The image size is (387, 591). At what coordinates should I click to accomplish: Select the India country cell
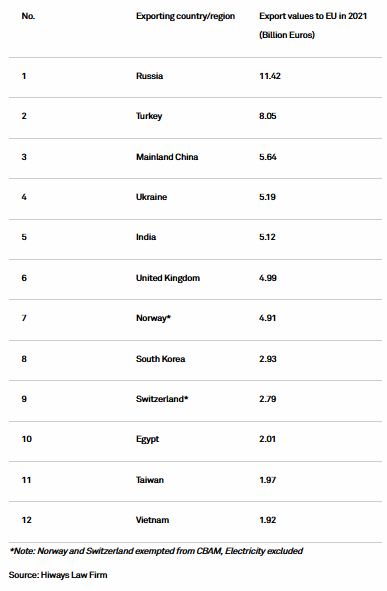[x=146, y=237]
